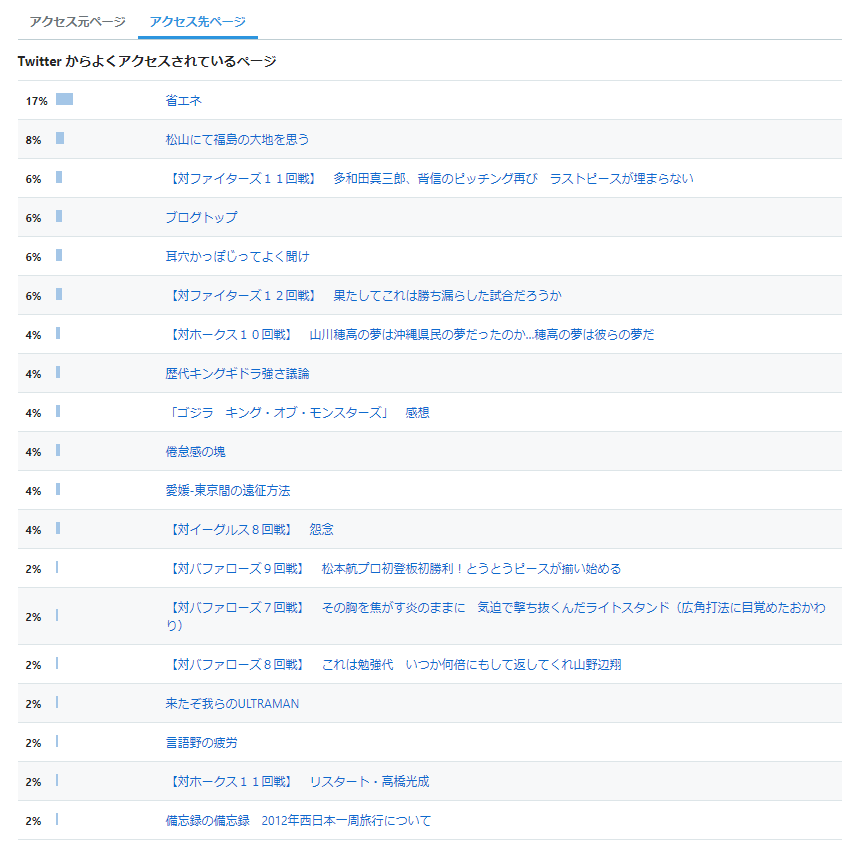
Task: Click the 17% bar for 省エネ
Action: tap(65, 99)
